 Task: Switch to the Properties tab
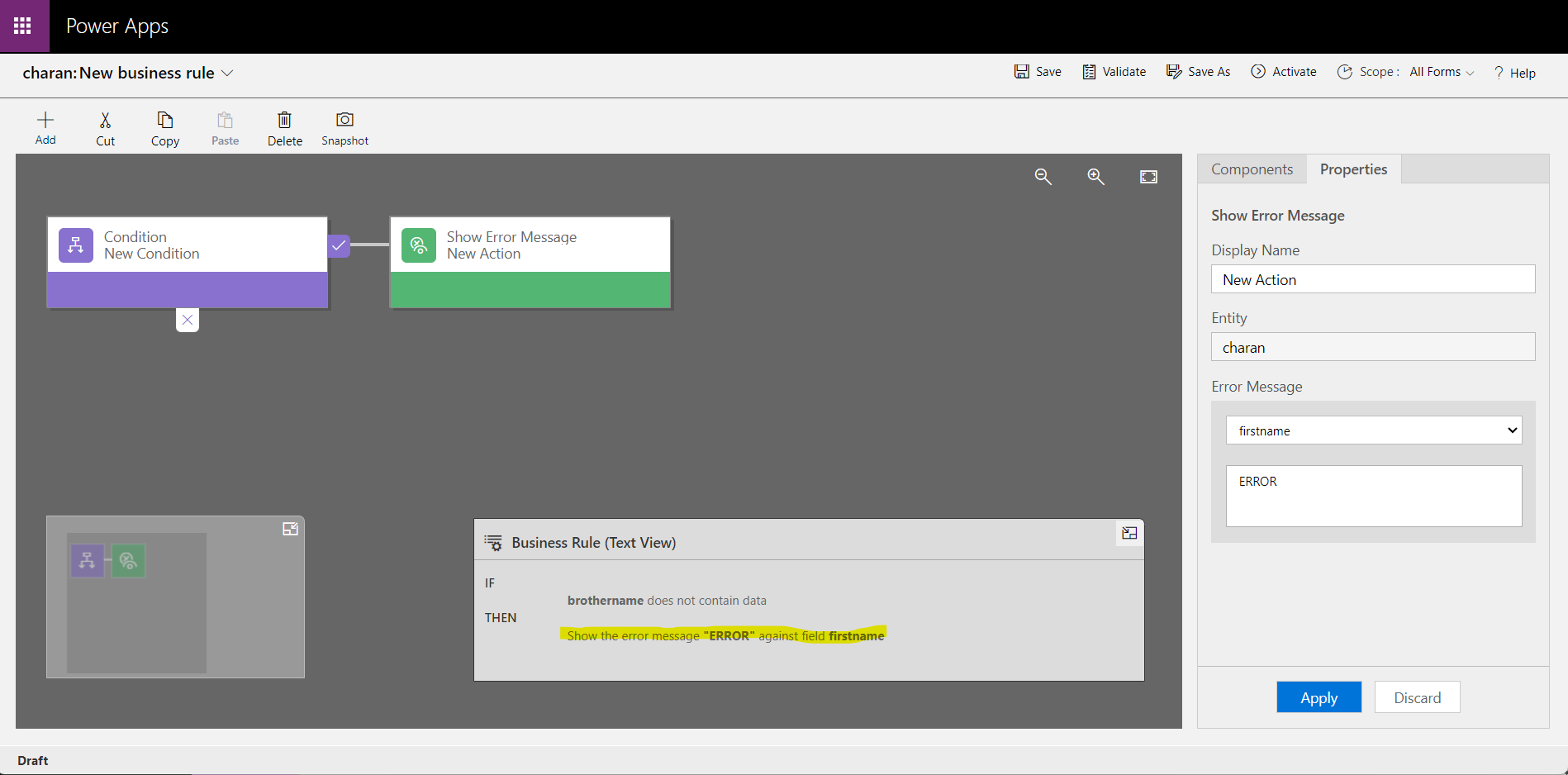pos(1353,169)
